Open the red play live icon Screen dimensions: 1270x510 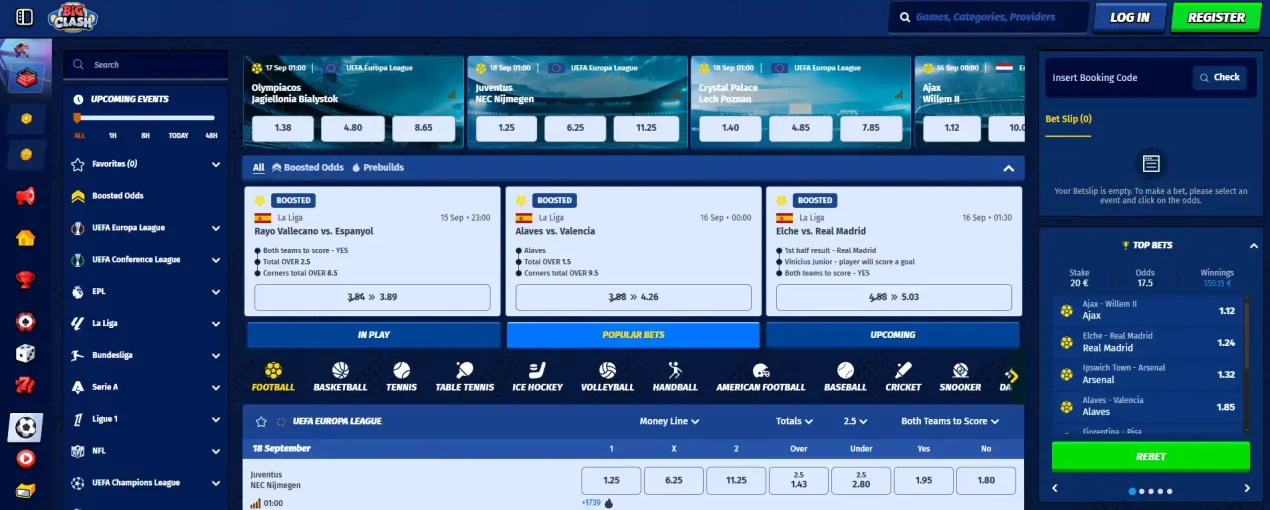click(26, 459)
